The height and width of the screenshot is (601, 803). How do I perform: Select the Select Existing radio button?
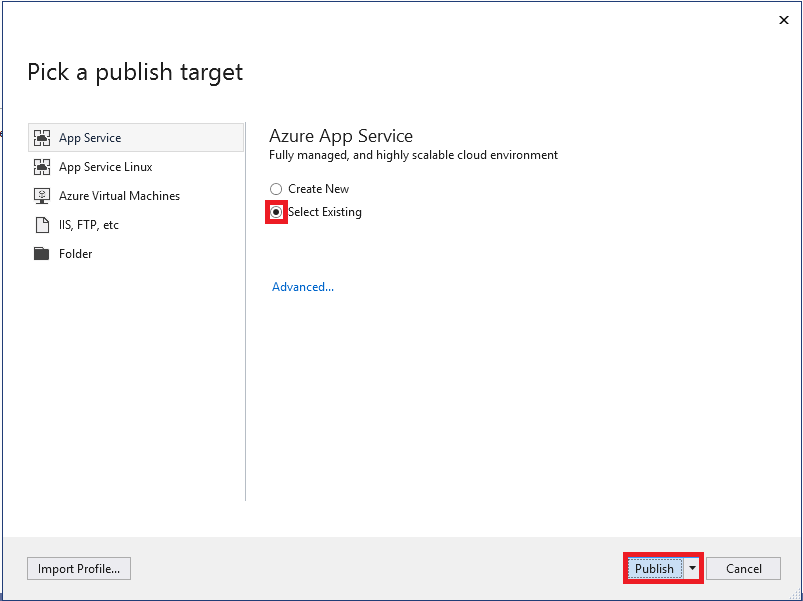point(276,212)
